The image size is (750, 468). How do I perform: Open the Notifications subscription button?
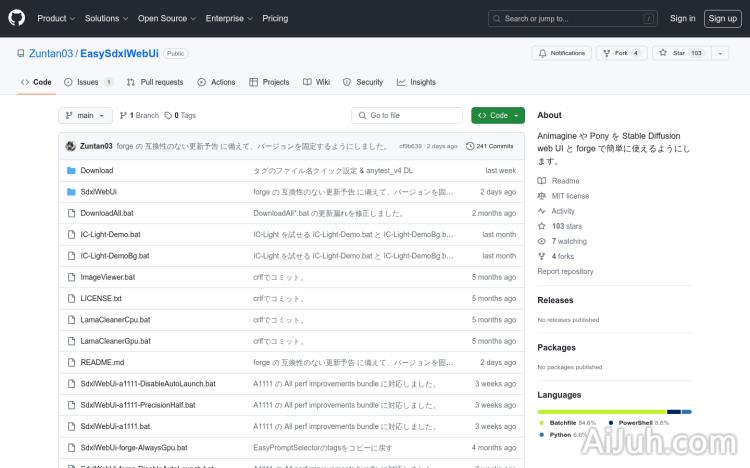pyautogui.click(x=561, y=53)
